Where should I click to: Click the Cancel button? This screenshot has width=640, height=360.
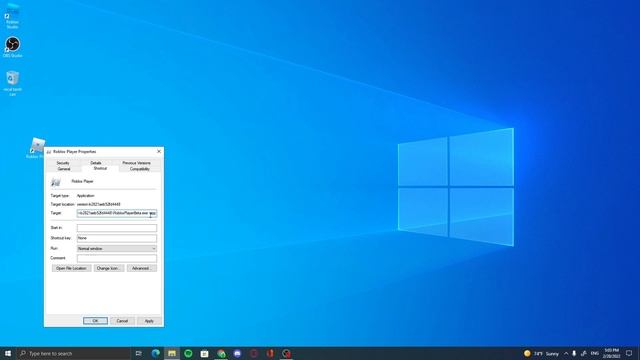point(122,321)
